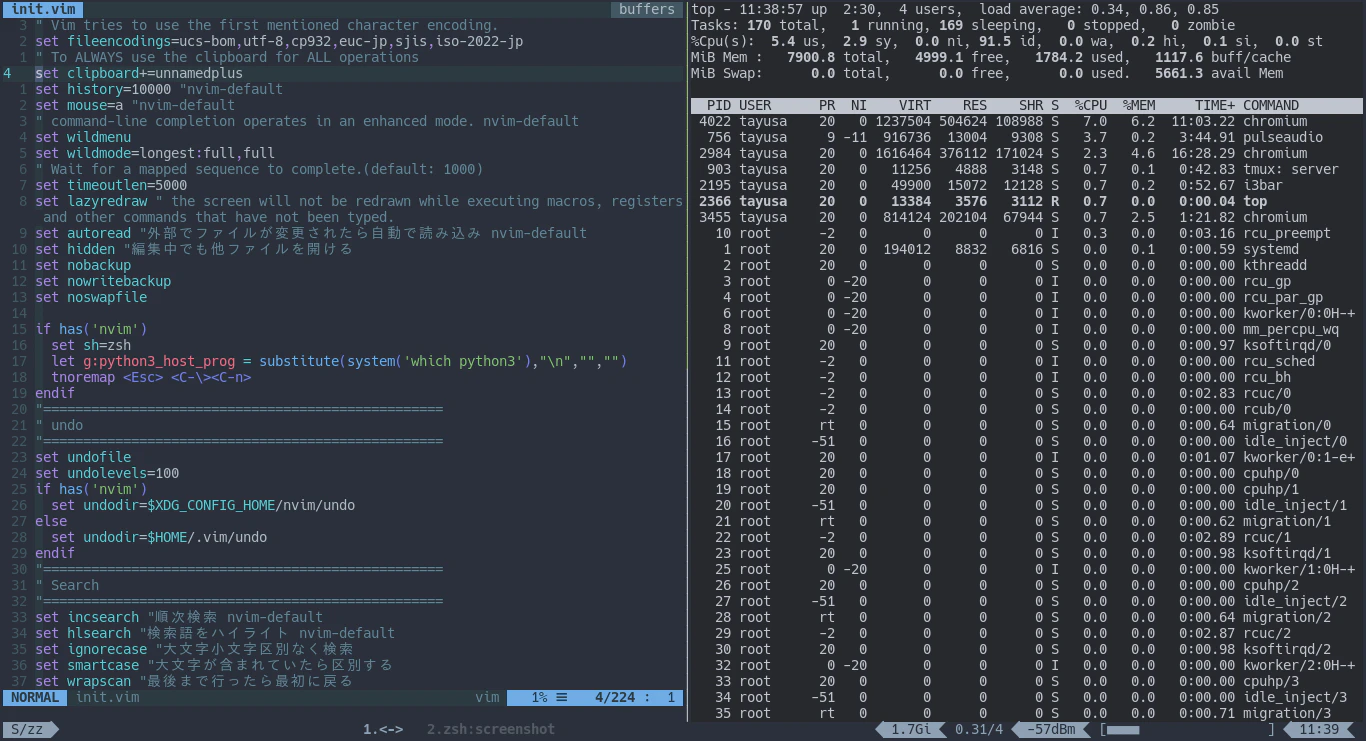Click the buffers label in the tabline

click(646, 9)
